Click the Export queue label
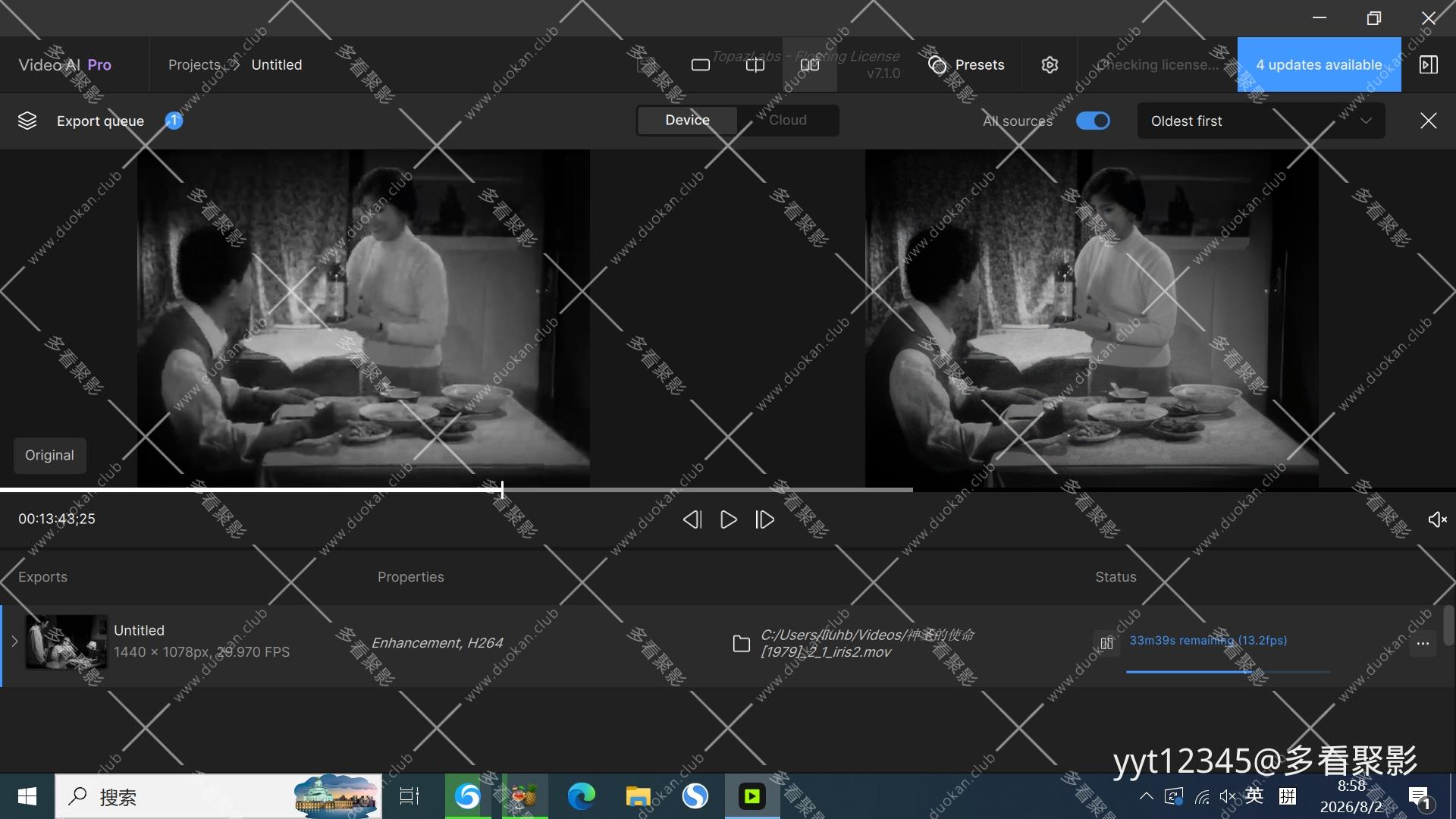 tap(100, 121)
